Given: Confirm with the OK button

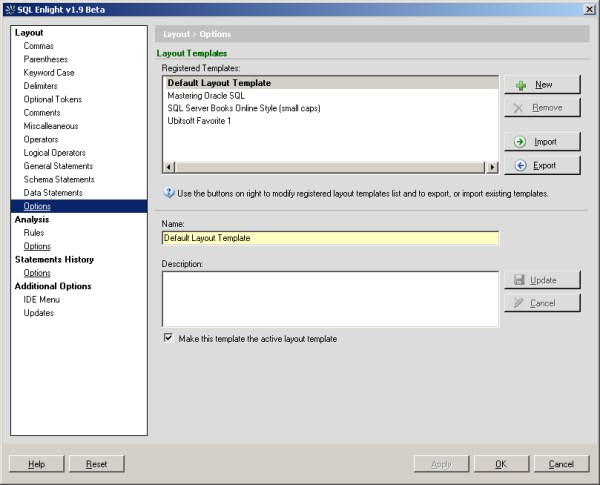Looking at the screenshot, I should click(501, 464).
